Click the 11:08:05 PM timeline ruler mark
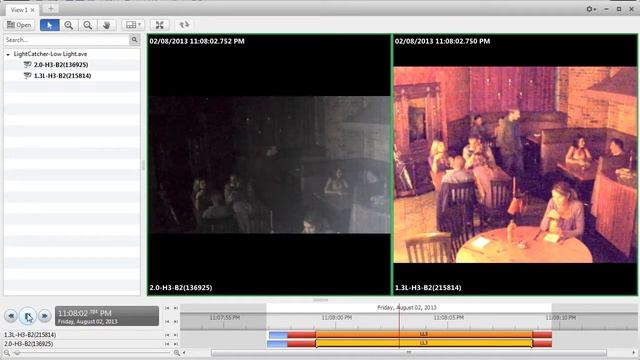 [x=449, y=318]
